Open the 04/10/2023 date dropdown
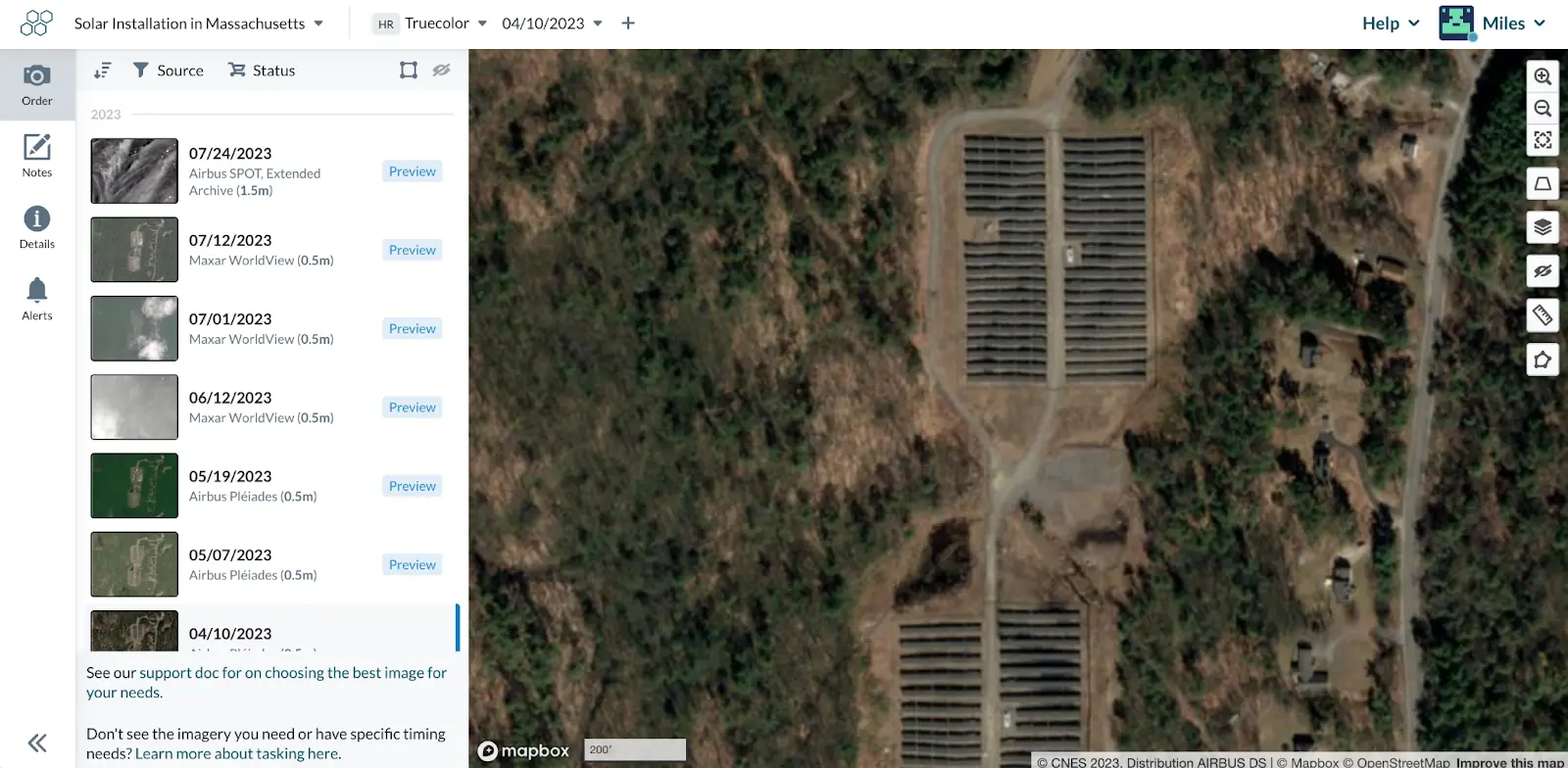Viewport: 1568px width, 768px height. click(x=552, y=24)
